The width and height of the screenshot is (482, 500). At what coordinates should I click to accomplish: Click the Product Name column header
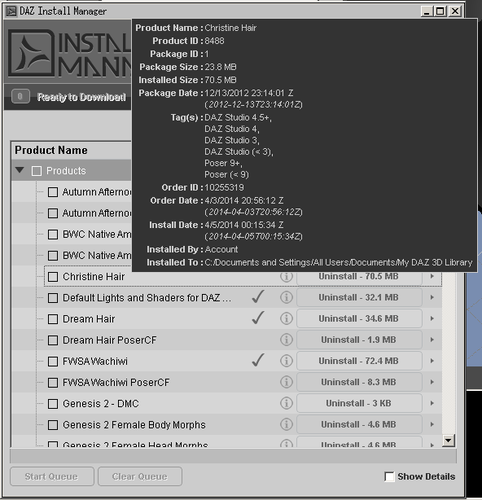(x=51, y=150)
